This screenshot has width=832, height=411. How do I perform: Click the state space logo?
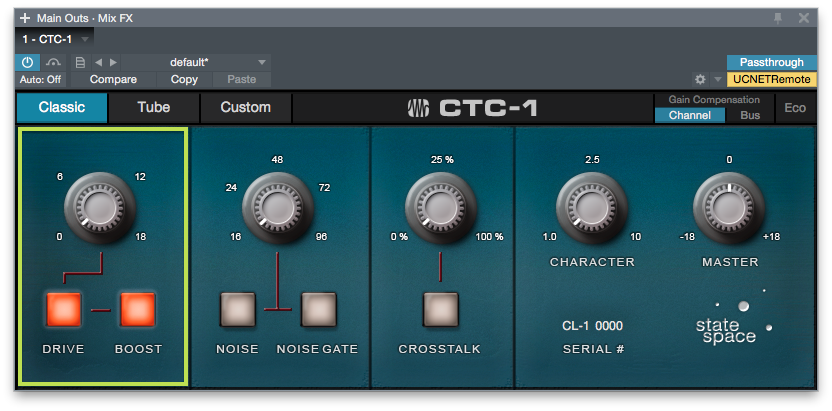(734, 317)
